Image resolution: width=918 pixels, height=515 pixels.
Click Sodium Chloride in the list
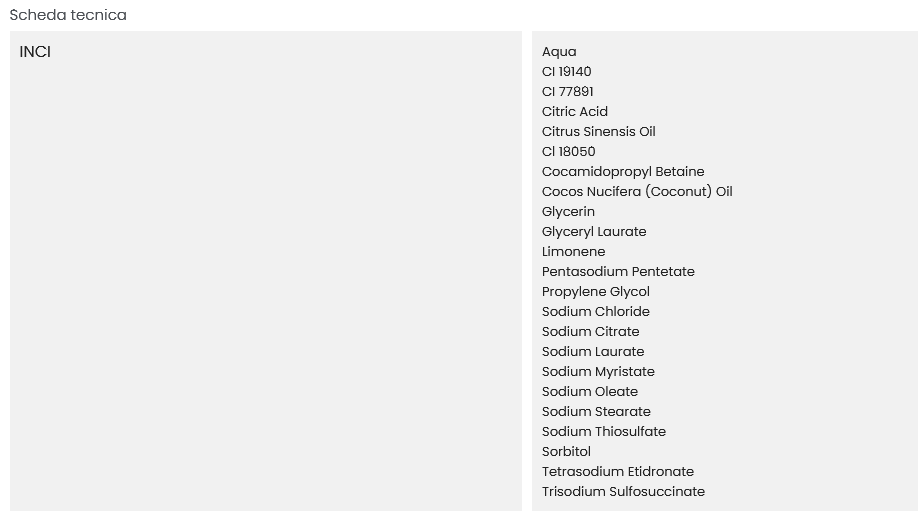click(x=595, y=312)
